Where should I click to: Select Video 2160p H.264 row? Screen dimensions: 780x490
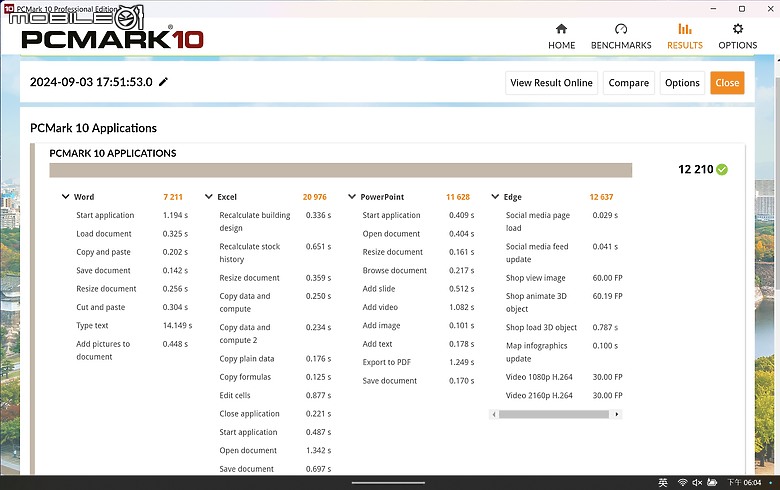(564, 395)
